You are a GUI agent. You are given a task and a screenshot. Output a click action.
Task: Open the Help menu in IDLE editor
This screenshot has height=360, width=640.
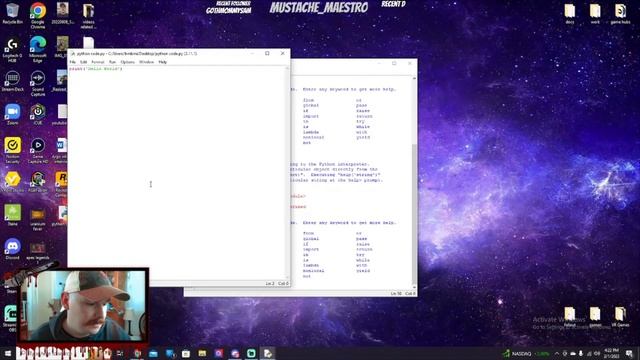coord(162,62)
